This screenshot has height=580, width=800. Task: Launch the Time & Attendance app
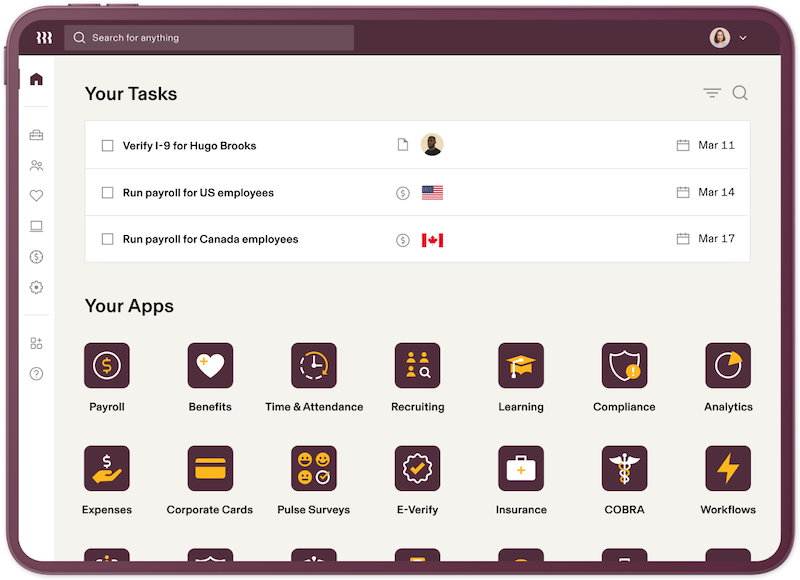314,366
